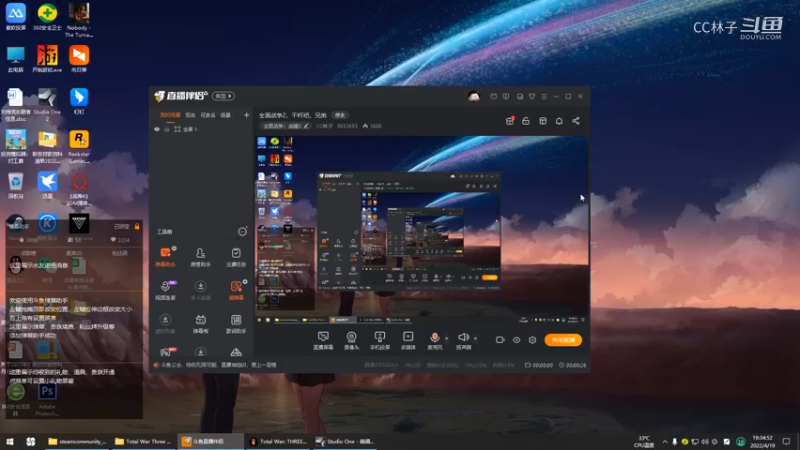
Task: Switch the 模式 mode pill beside logo
Action: pos(223,96)
